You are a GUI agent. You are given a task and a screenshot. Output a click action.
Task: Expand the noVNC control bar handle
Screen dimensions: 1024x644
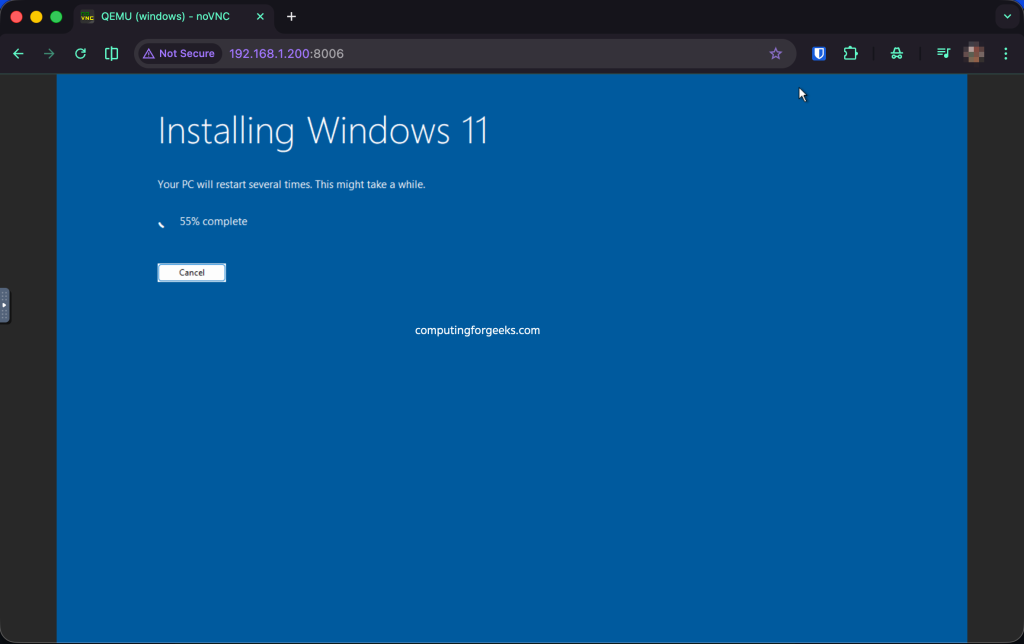(x=4, y=306)
